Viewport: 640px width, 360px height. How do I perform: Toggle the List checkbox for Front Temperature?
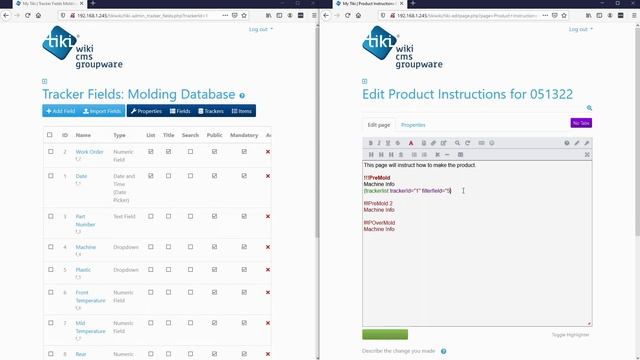pyautogui.click(x=151, y=292)
